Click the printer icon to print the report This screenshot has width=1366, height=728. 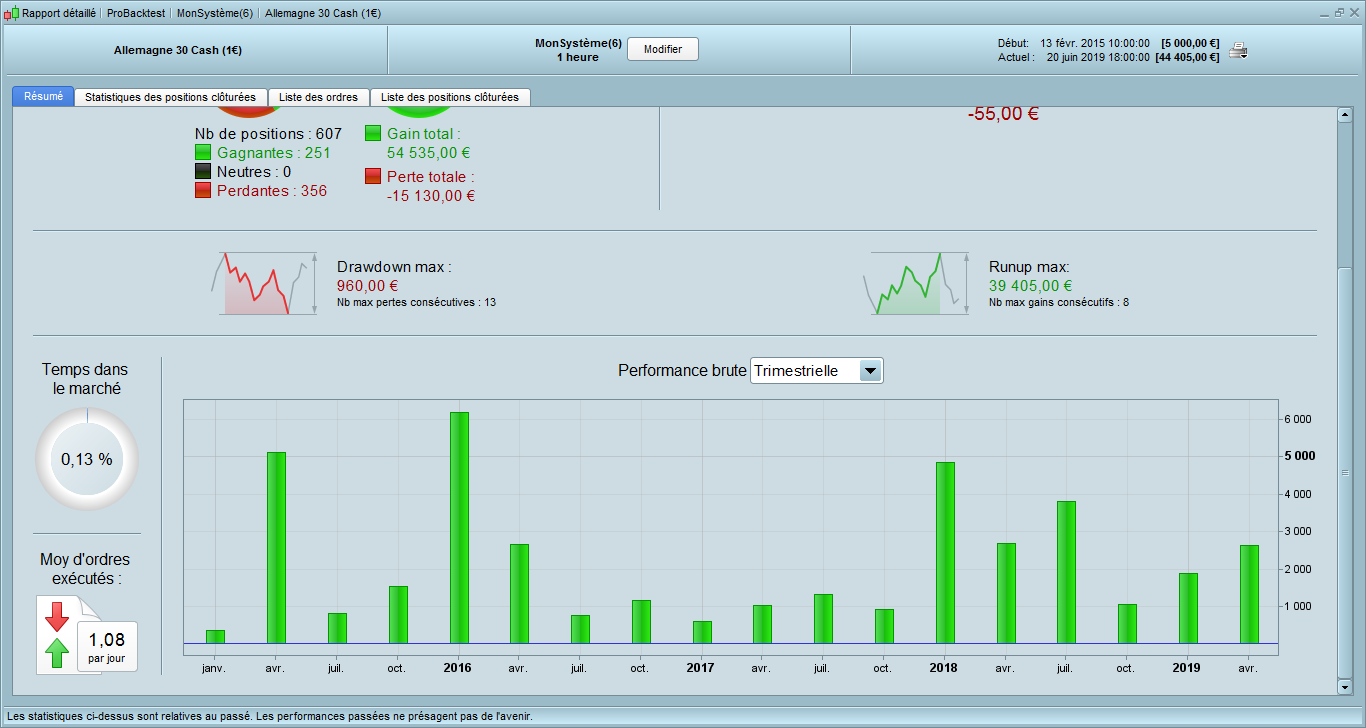coord(1238,51)
